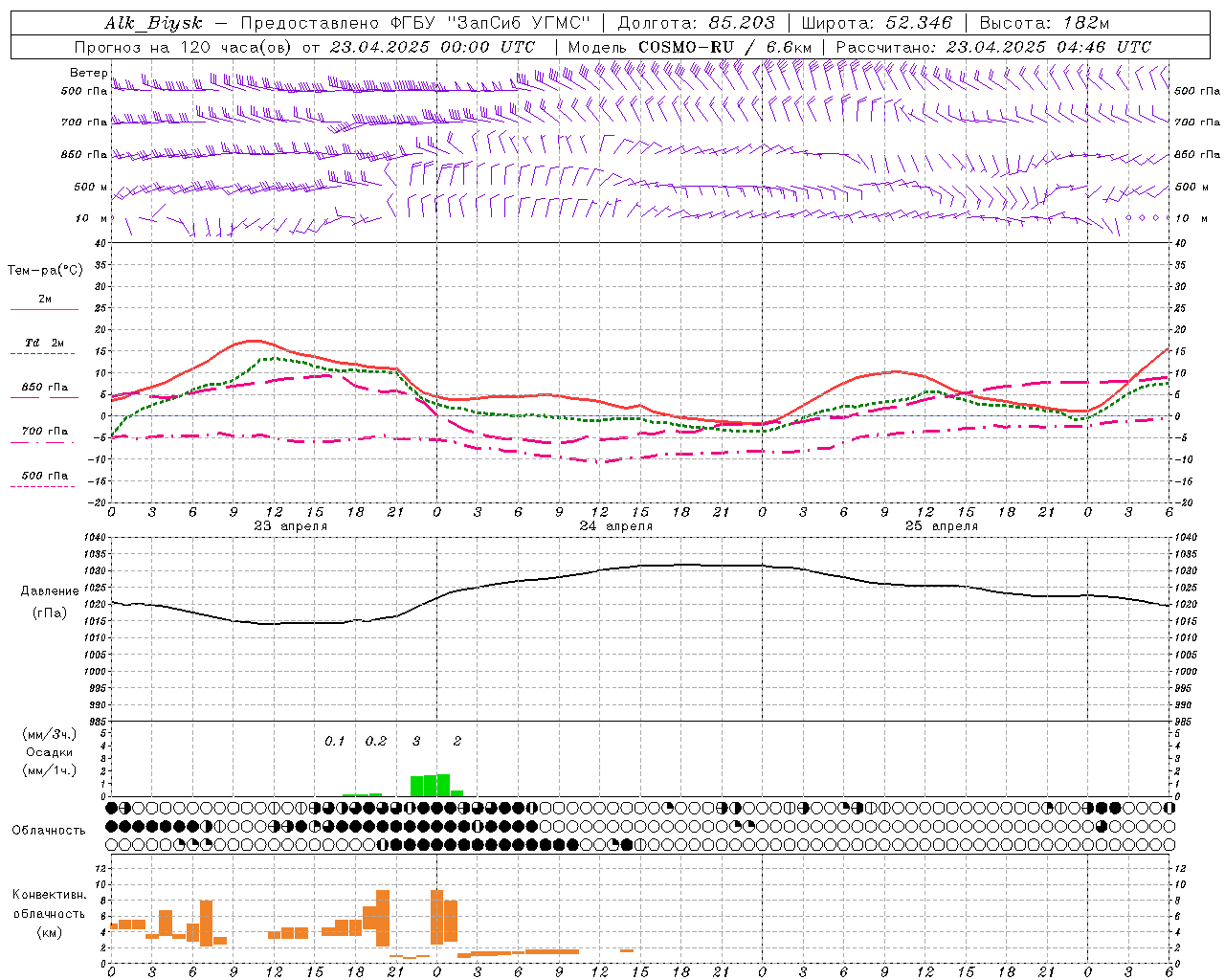Click the "2м" temperature legend entry
The height and width of the screenshot is (980, 1225).
point(45,299)
